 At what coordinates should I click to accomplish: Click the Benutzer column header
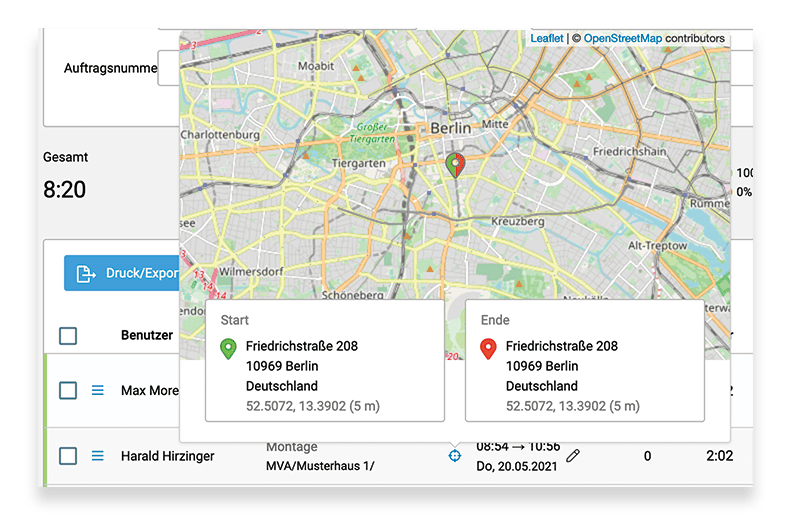pos(147,335)
